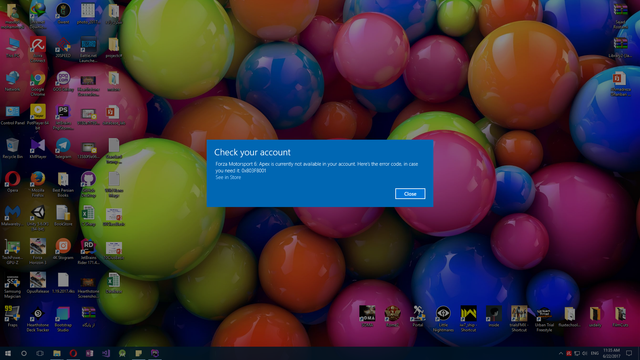Close the Check your account dialog
This screenshot has height=360, width=640.
pyautogui.click(x=410, y=193)
